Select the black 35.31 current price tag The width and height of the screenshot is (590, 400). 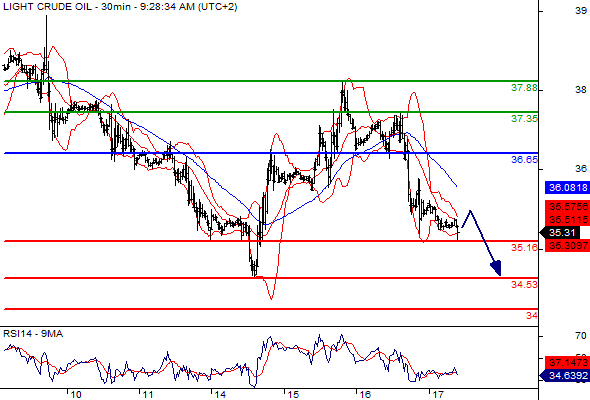560,233
